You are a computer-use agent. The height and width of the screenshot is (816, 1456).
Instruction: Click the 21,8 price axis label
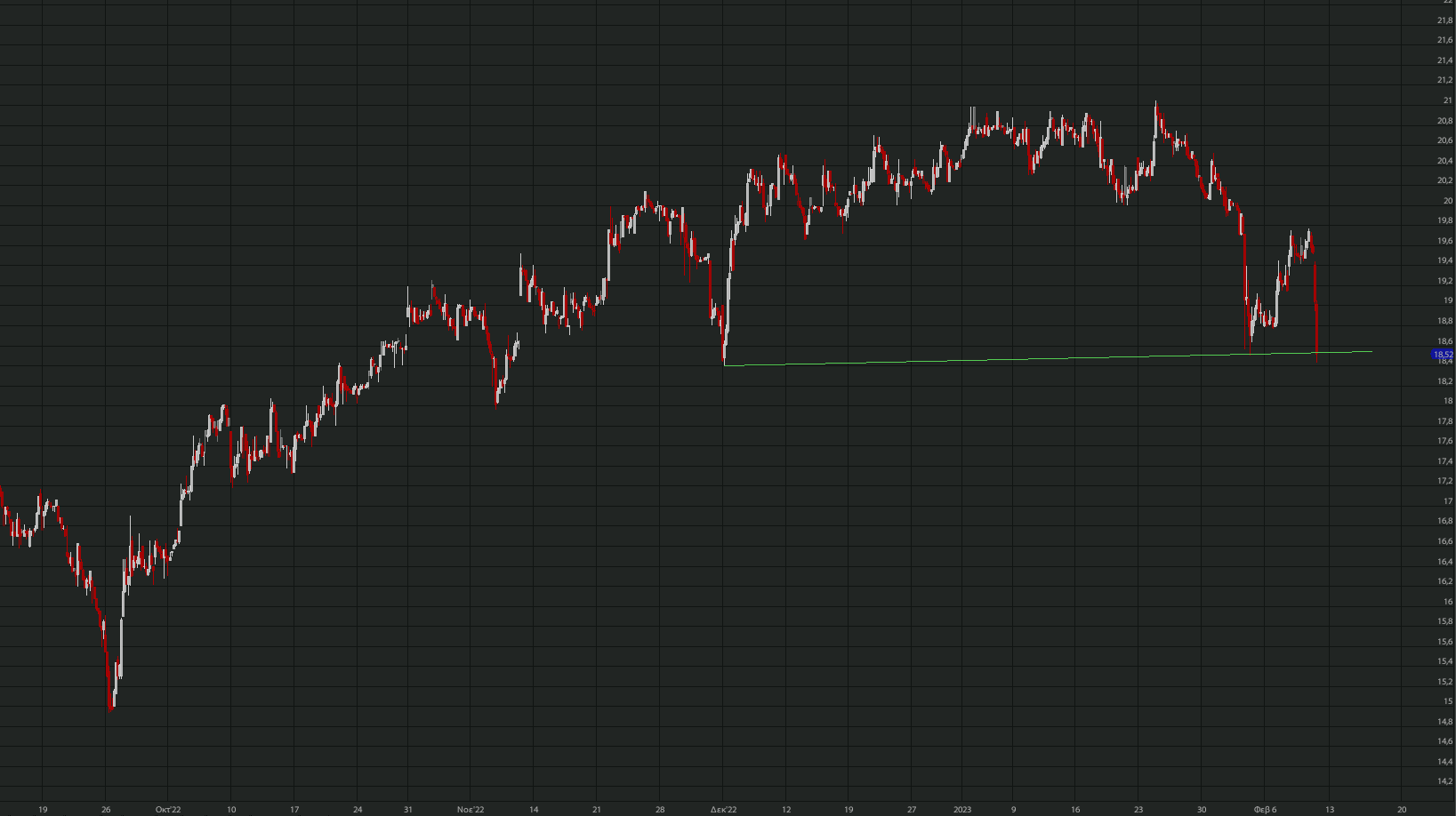(1445, 20)
